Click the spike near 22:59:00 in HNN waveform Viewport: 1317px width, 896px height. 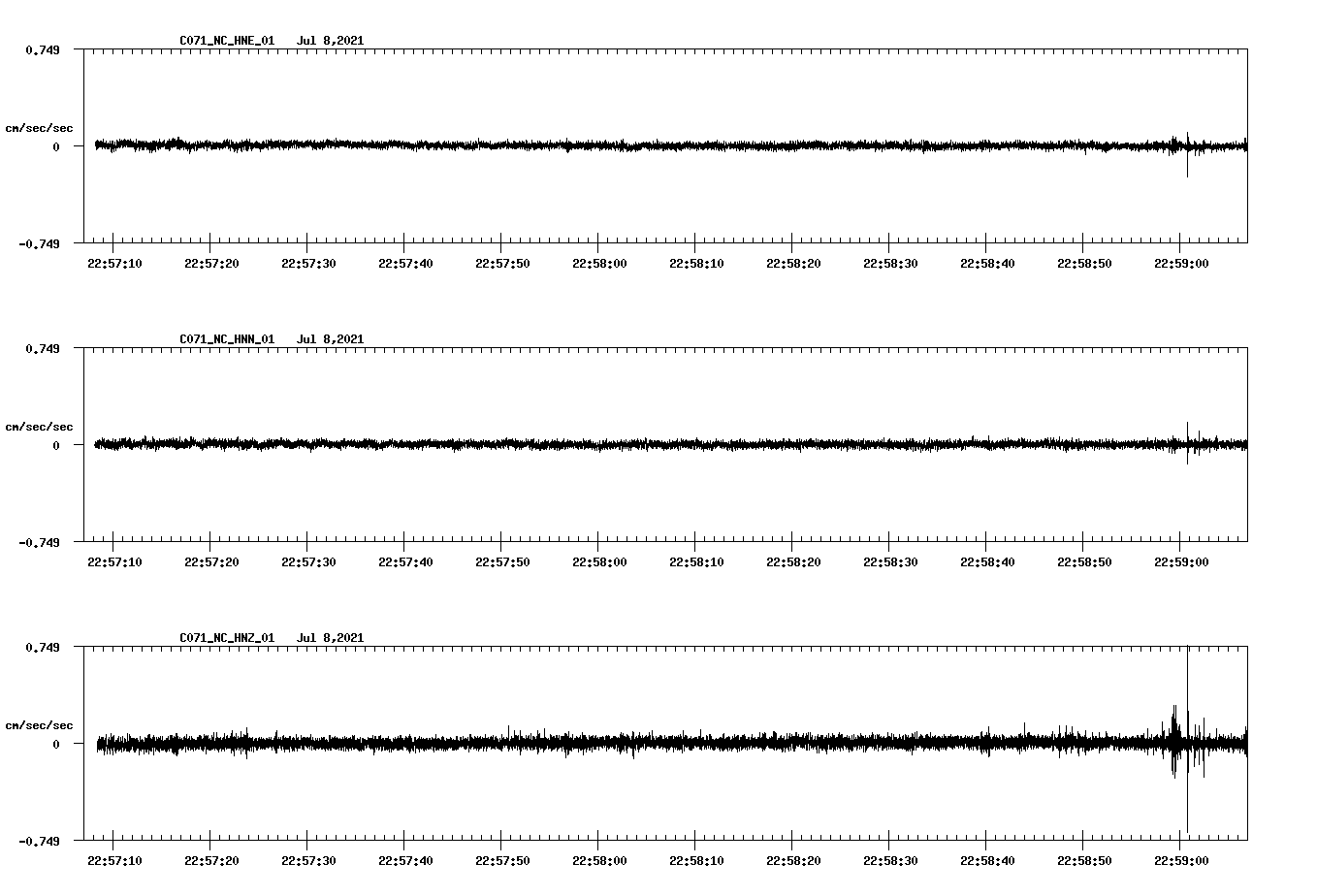pyautogui.click(x=1187, y=442)
